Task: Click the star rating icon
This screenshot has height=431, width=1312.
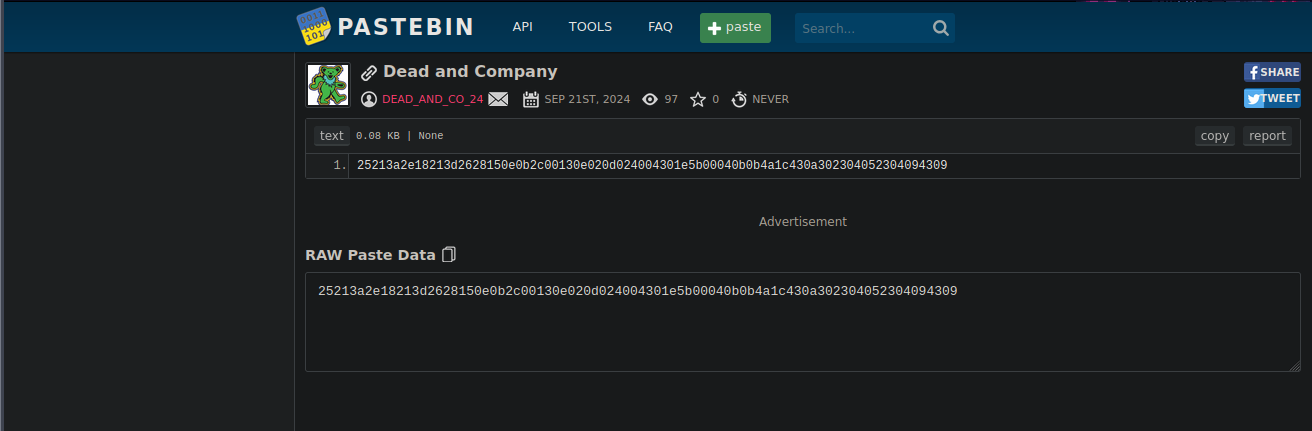Action: pos(698,99)
